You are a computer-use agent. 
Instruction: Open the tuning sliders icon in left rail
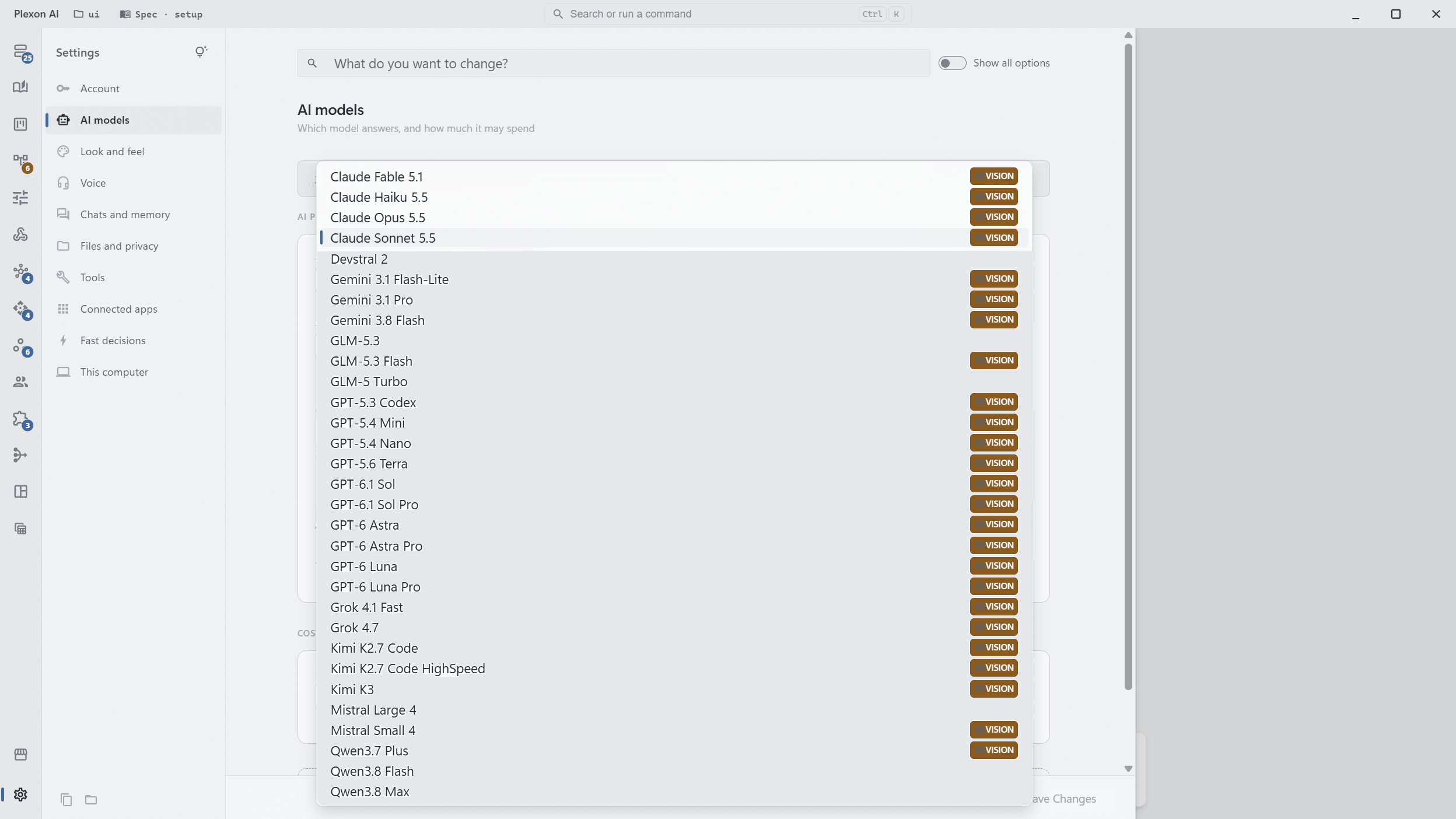point(20,198)
